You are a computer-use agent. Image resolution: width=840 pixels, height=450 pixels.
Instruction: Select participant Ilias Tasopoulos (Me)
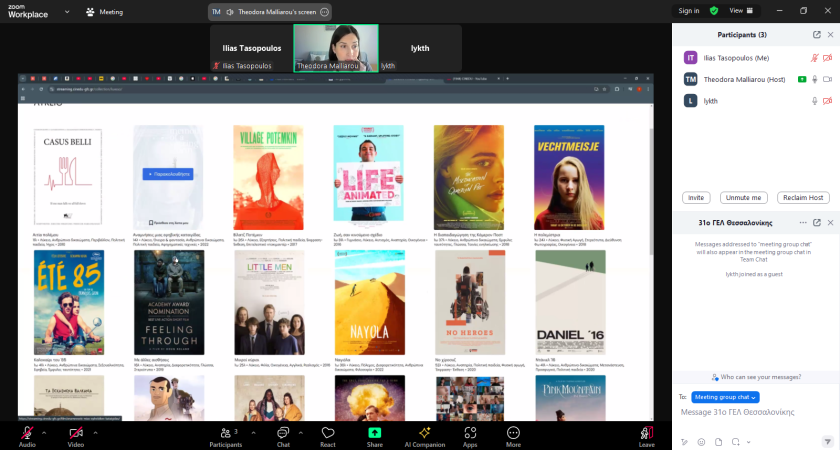tap(758, 58)
